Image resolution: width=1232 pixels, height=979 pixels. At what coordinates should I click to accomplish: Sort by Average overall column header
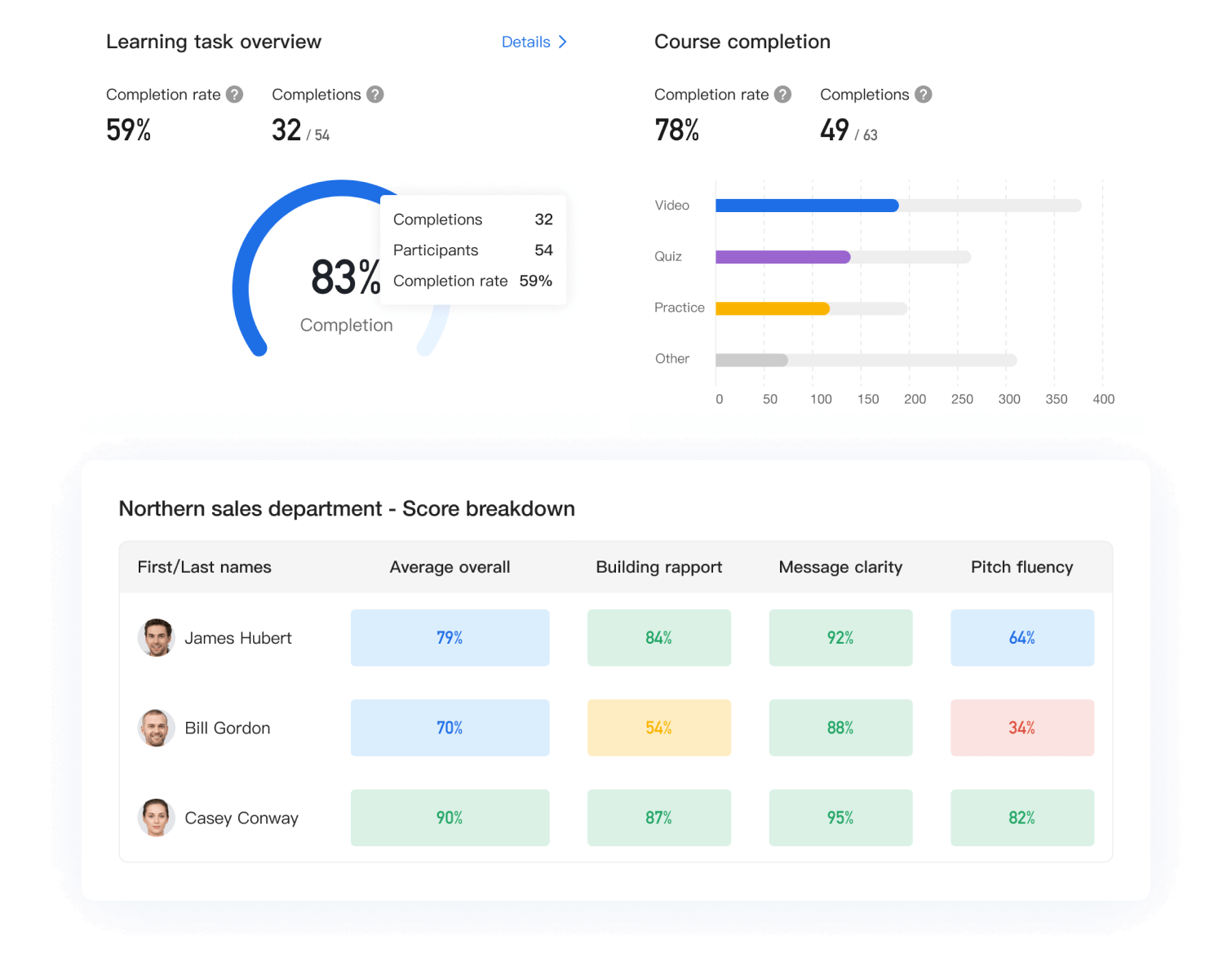point(450,567)
